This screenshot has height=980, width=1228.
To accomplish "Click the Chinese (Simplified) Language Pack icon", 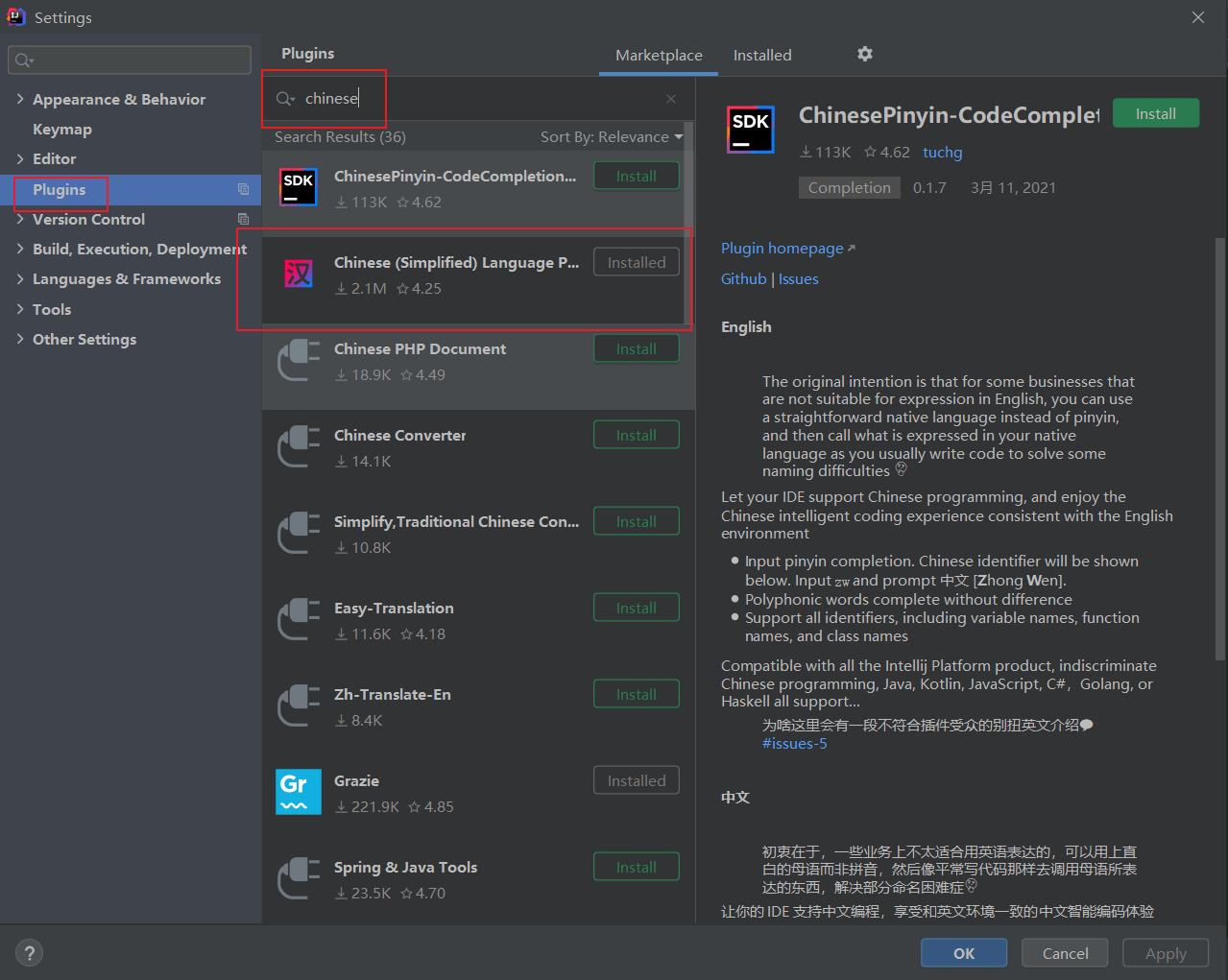I will (x=299, y=274).
